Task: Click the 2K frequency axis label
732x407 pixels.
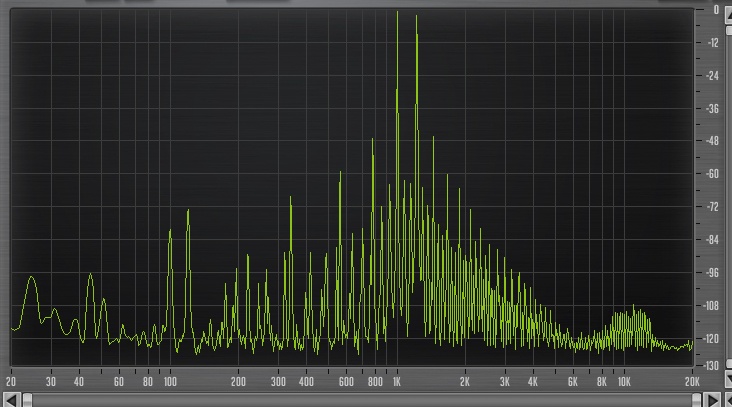Action: pyautogui.click(x=465, y=382)
